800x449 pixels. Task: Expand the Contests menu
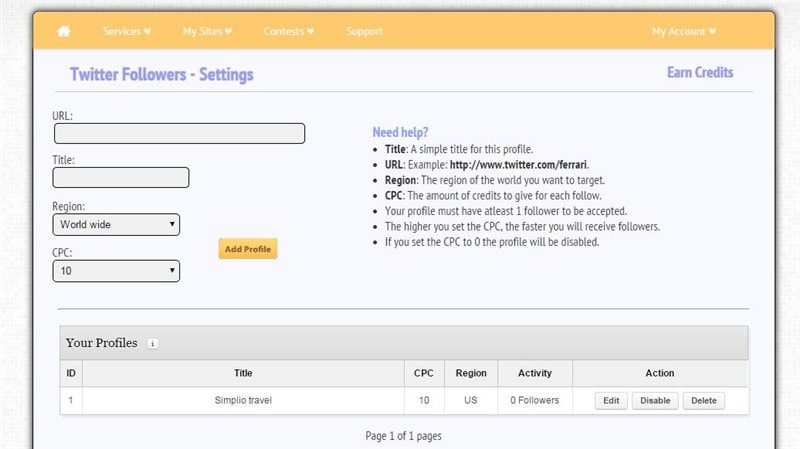[288, 31]
